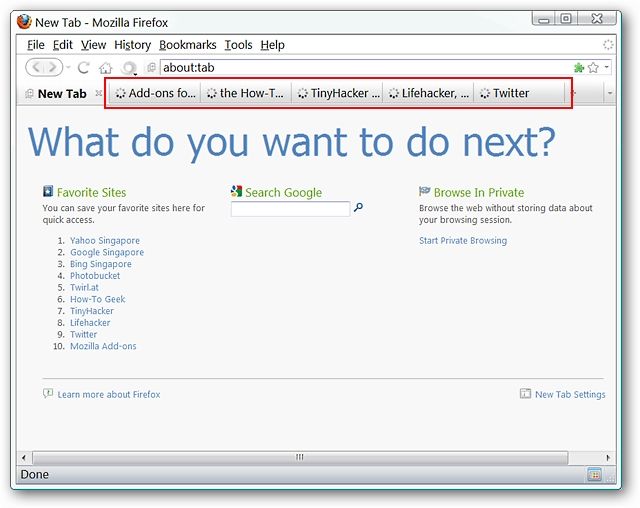Click the Browse In Private flag icon
The image size is (640, 508).
tap(424, 191)
